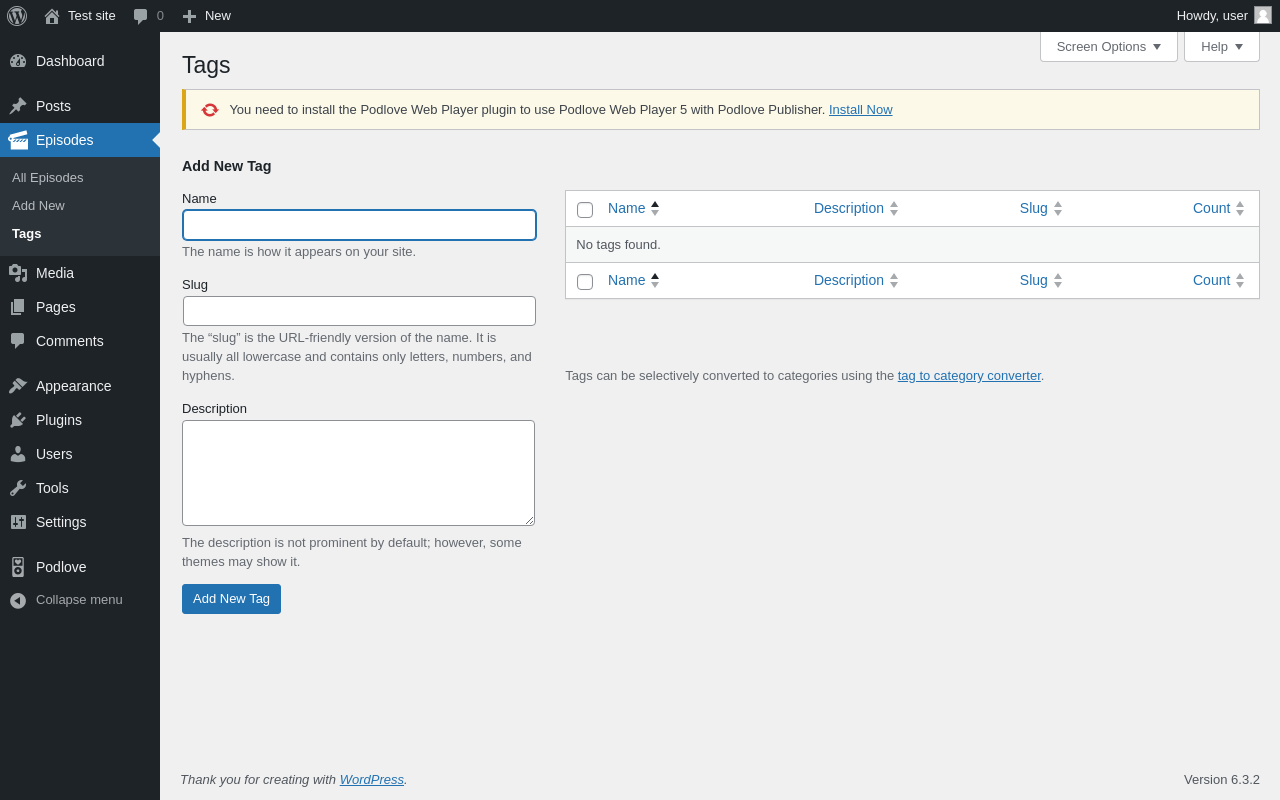The height and width of the screenshot is (800, 1280).
Task: Tick the select-all checkbox in table footer
Action: 585,282
